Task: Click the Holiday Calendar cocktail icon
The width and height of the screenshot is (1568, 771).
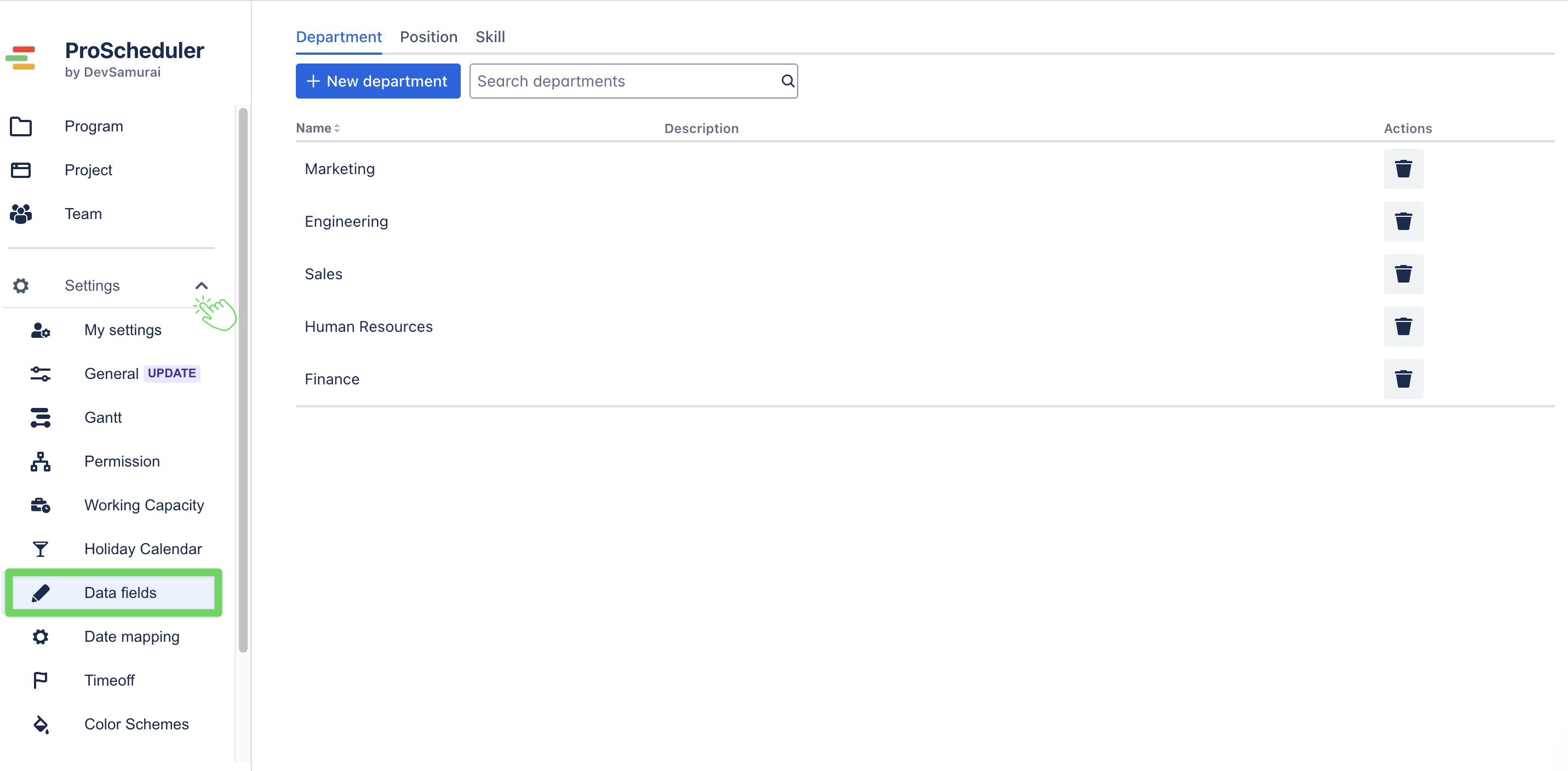Action: tap(40, 549)
